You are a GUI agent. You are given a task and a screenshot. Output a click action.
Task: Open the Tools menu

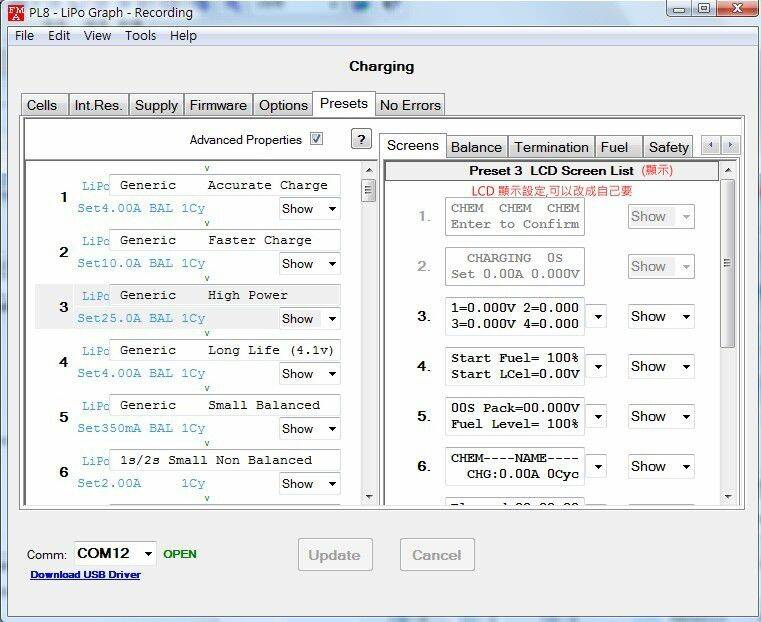140,35
